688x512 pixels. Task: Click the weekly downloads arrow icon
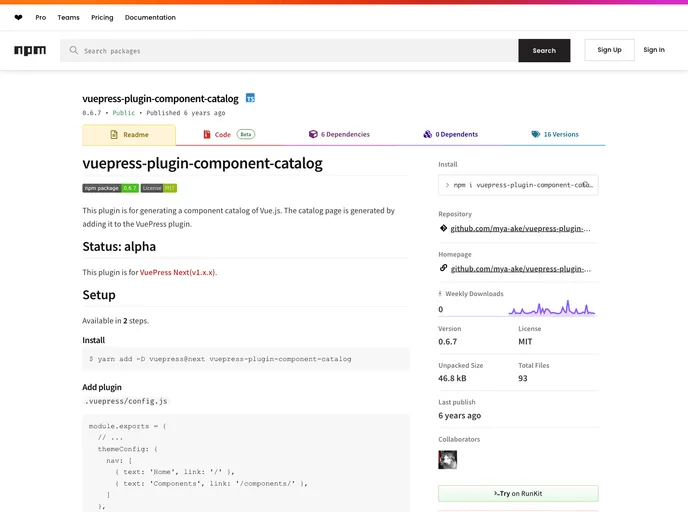click(440, 294)
